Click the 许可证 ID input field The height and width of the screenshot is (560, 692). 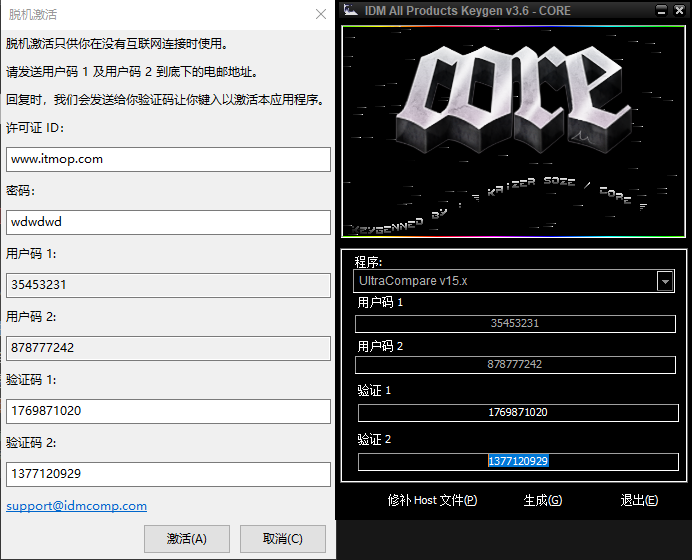tap(168, 159)
